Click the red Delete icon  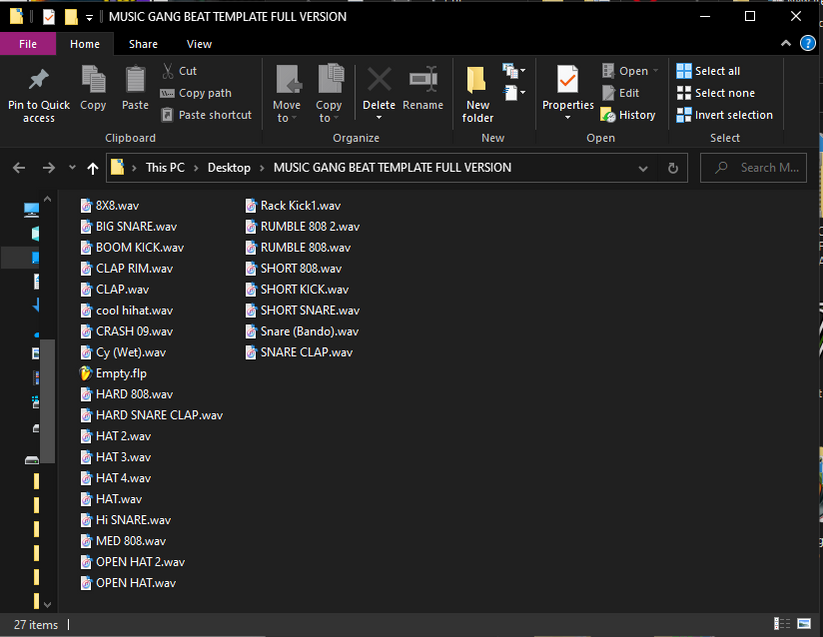coord(379,80)
